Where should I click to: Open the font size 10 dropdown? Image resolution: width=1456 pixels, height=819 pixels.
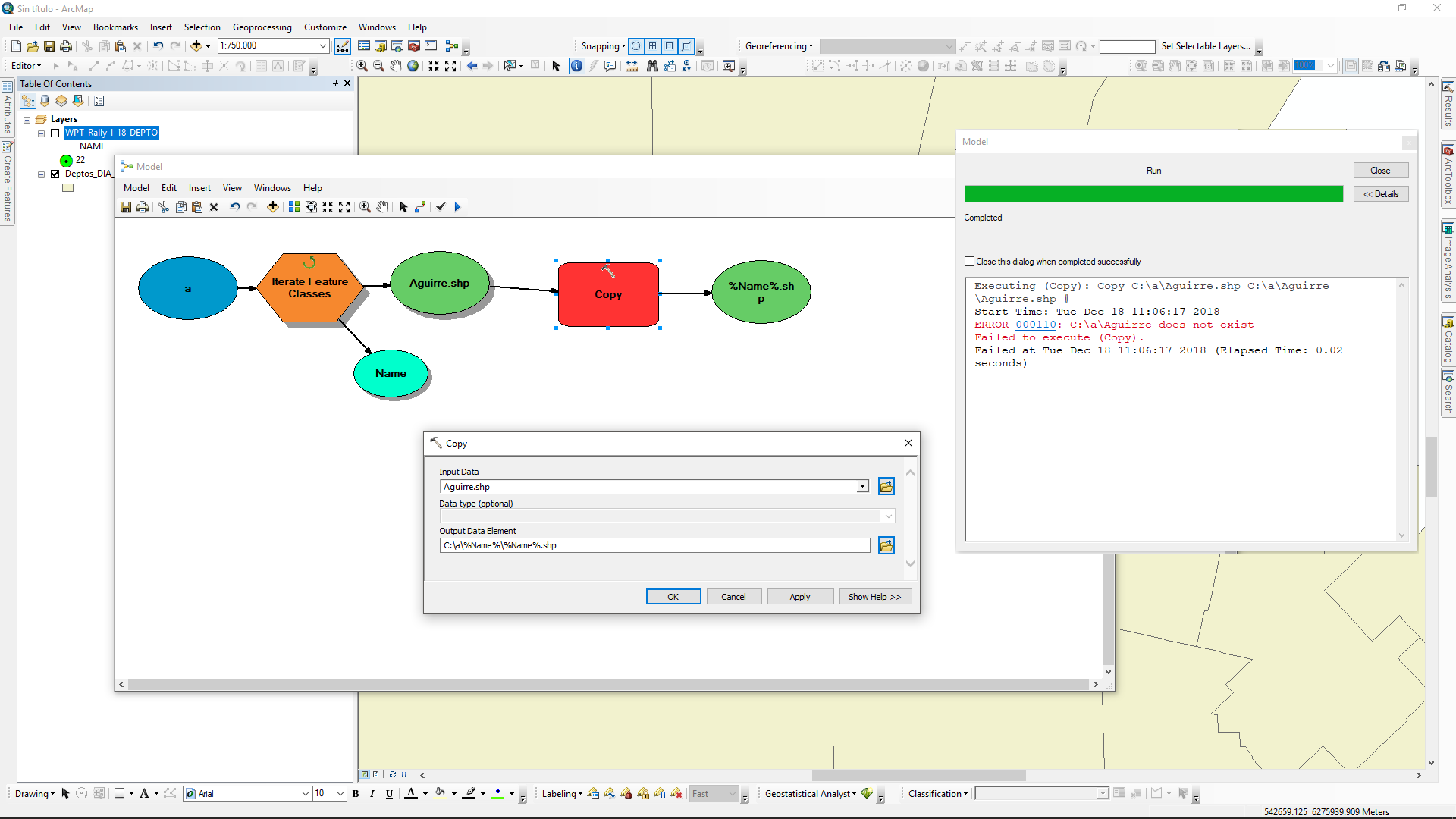tap(341, 794)
